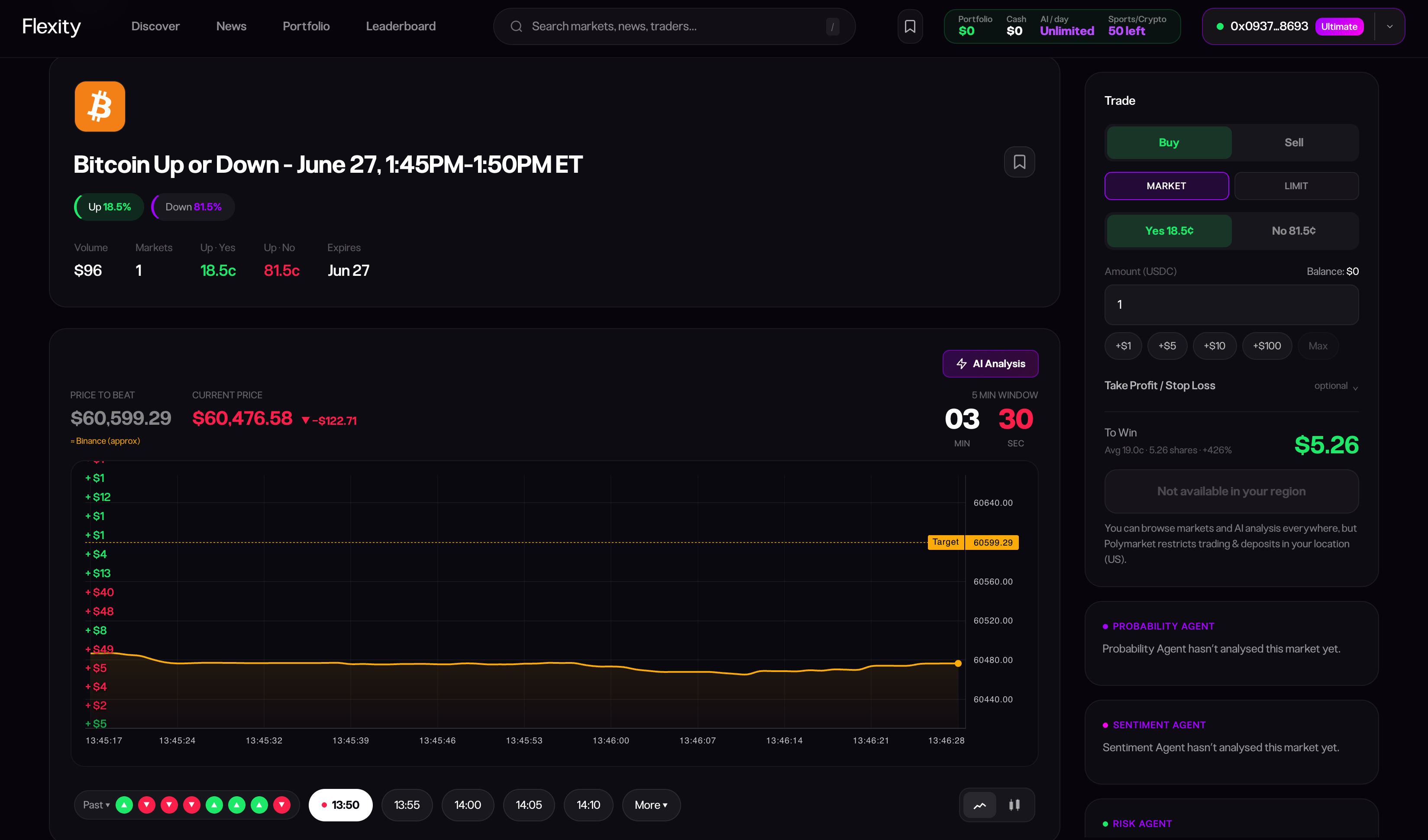This screenshot has height=840, width=1428.
Task: Click the PROBABILITY AGENT heading
Action: [x=1163, y=626]
